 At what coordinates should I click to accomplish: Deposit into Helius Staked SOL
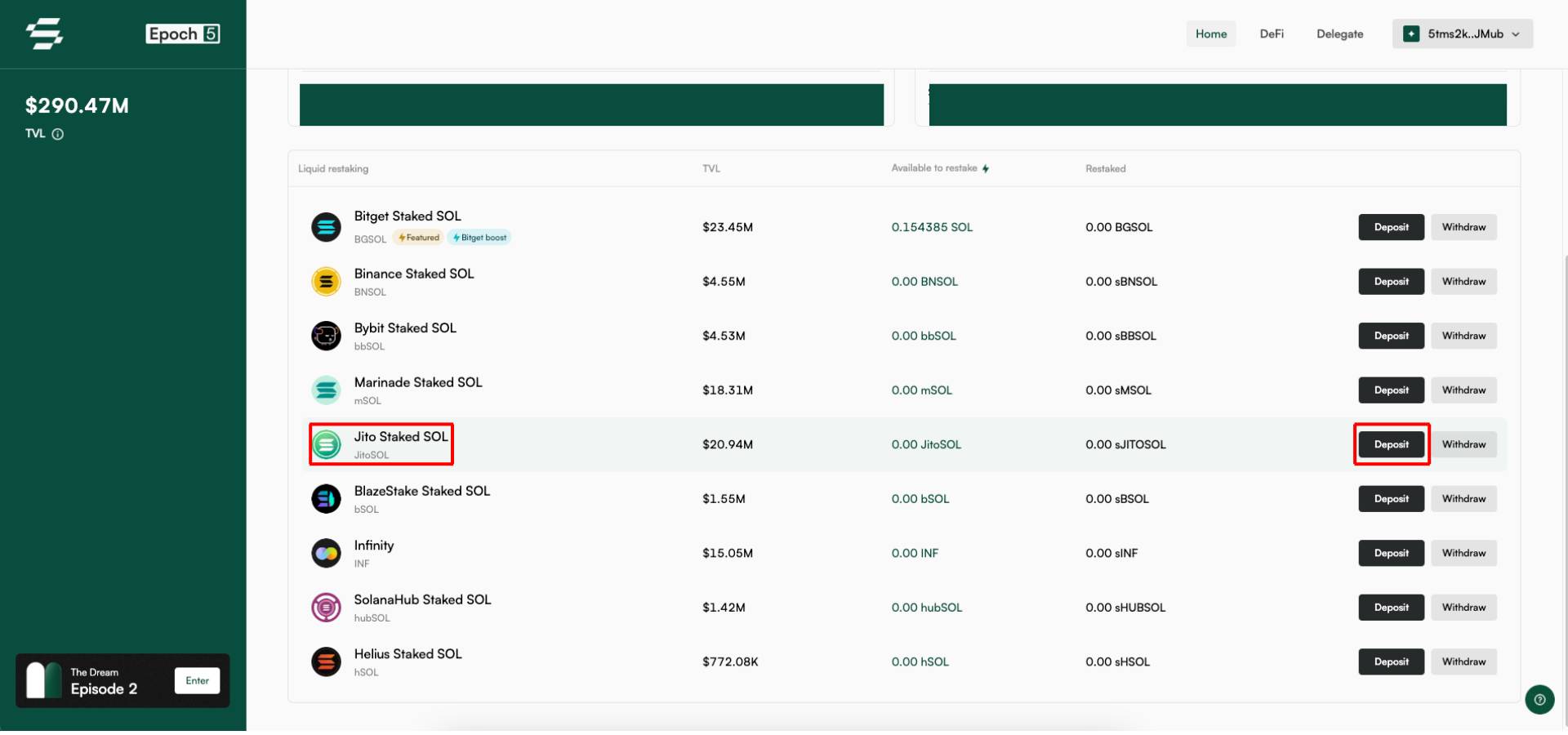point(1392,661)
